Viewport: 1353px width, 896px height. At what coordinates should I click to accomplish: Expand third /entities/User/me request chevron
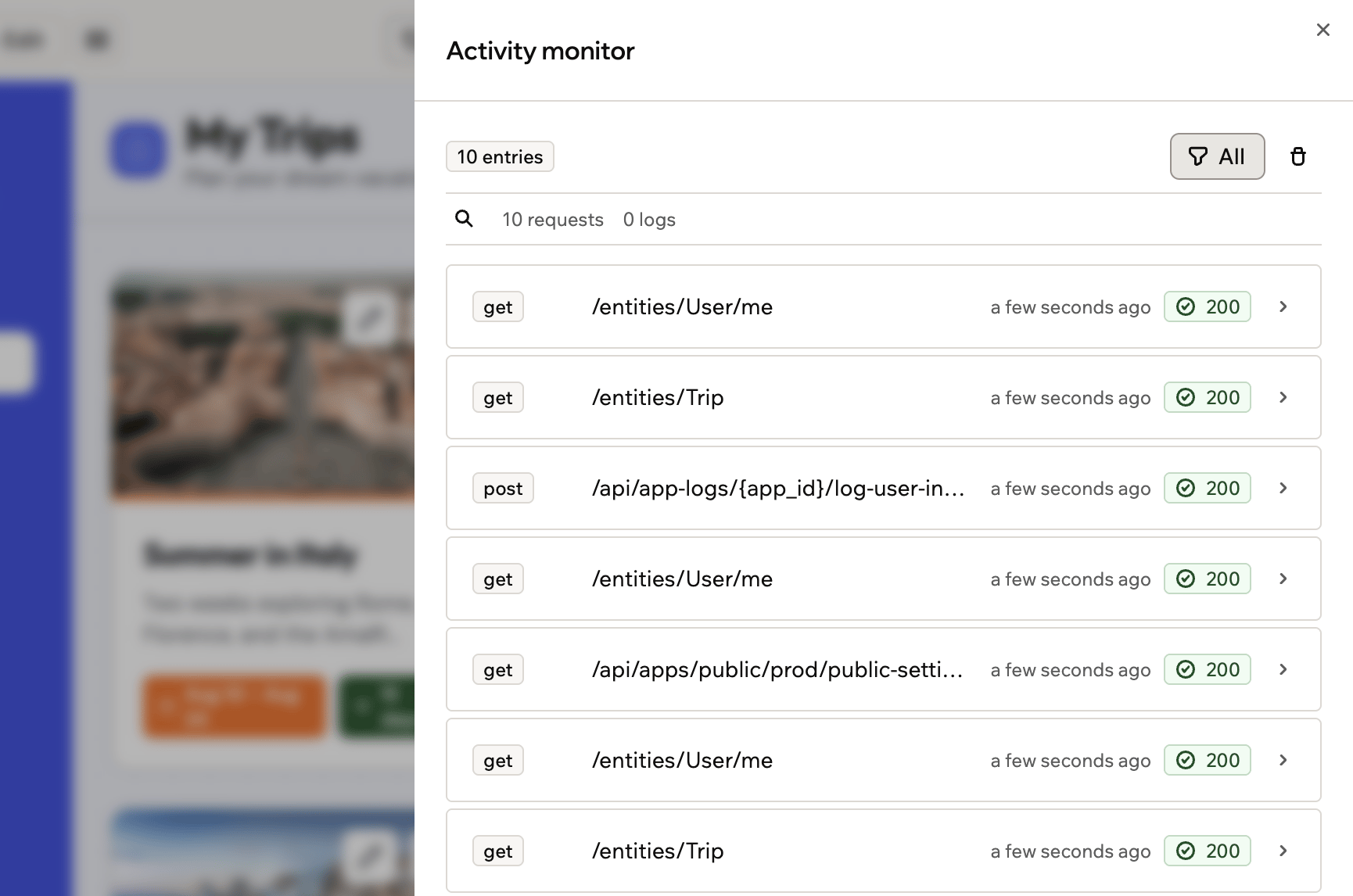(1283, 760)
